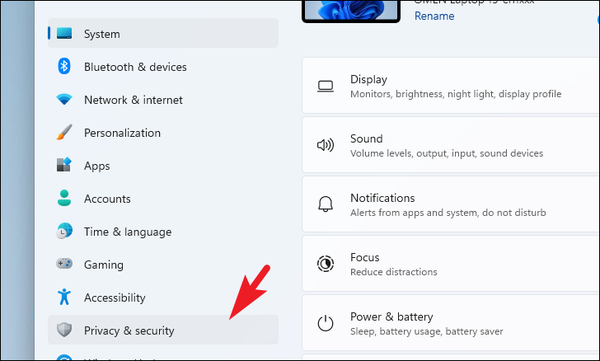Select System in the sidebar
Image resolution: width=600 pixels, height=361 pixels.
163,33
